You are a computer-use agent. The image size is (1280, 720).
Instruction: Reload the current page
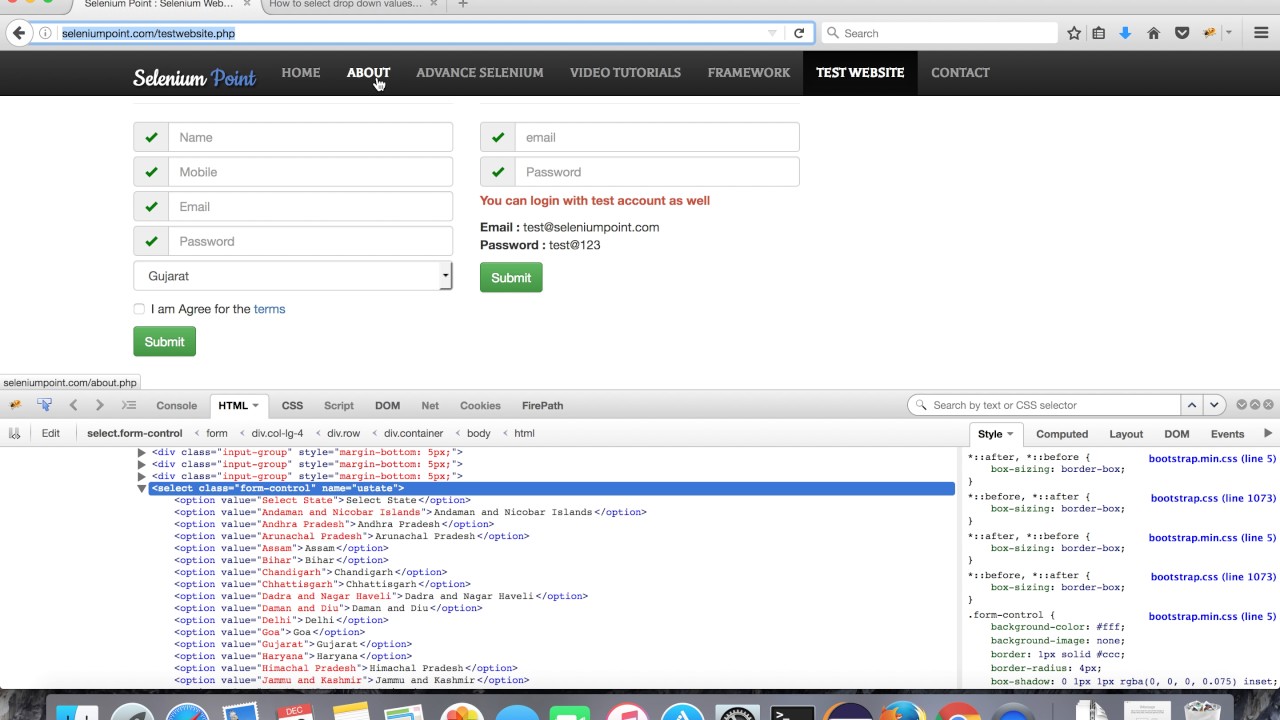click(x=799, y=33)
